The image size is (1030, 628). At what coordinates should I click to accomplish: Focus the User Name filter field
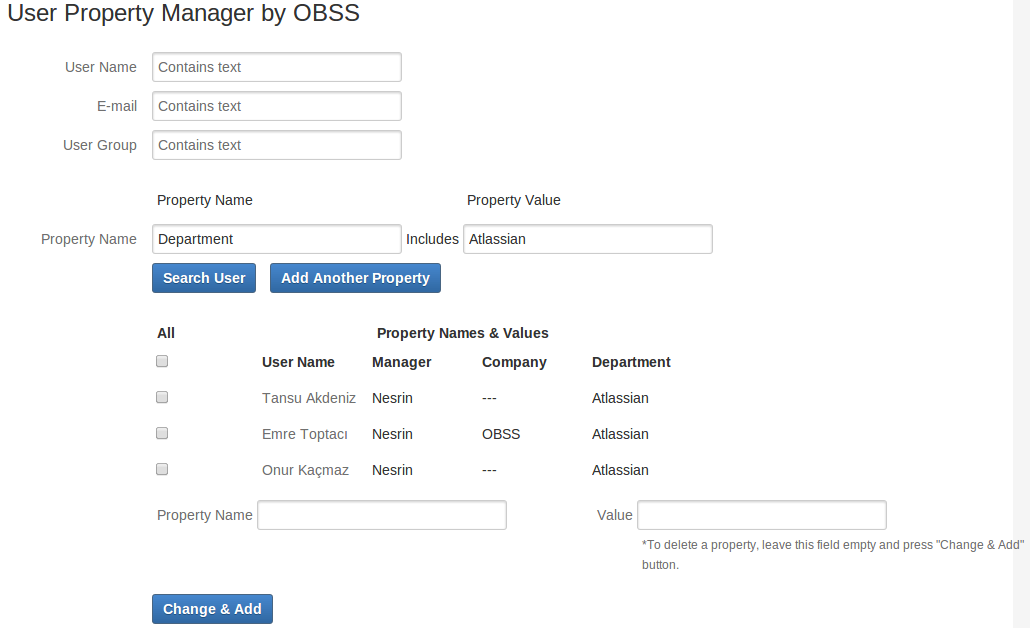click(x=277, y=67)
